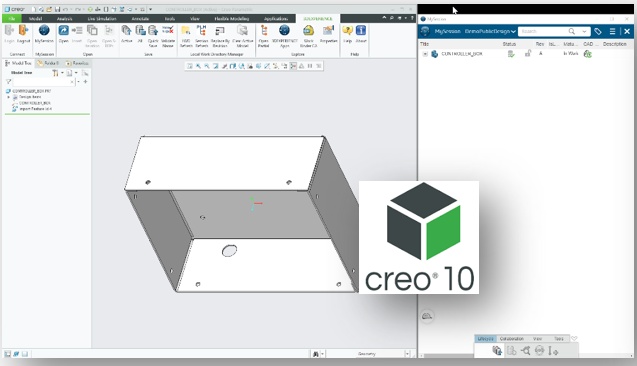Image resolution: width=637 pixels, height=366 pixels.
Task: Click the HWD Refresh folder icon
Action: (186, 30)
